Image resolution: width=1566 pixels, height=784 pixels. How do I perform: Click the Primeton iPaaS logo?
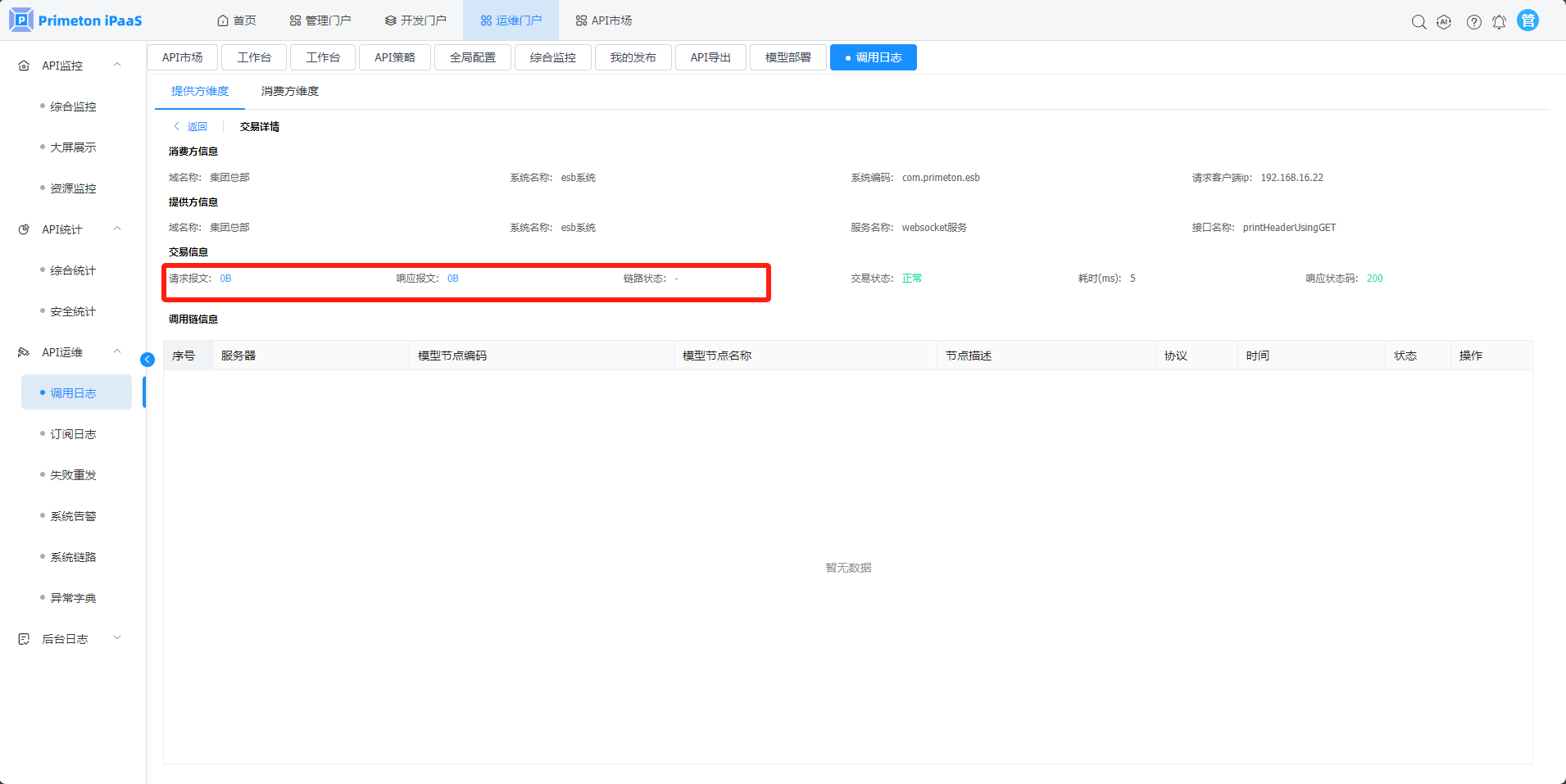[75, 20]
